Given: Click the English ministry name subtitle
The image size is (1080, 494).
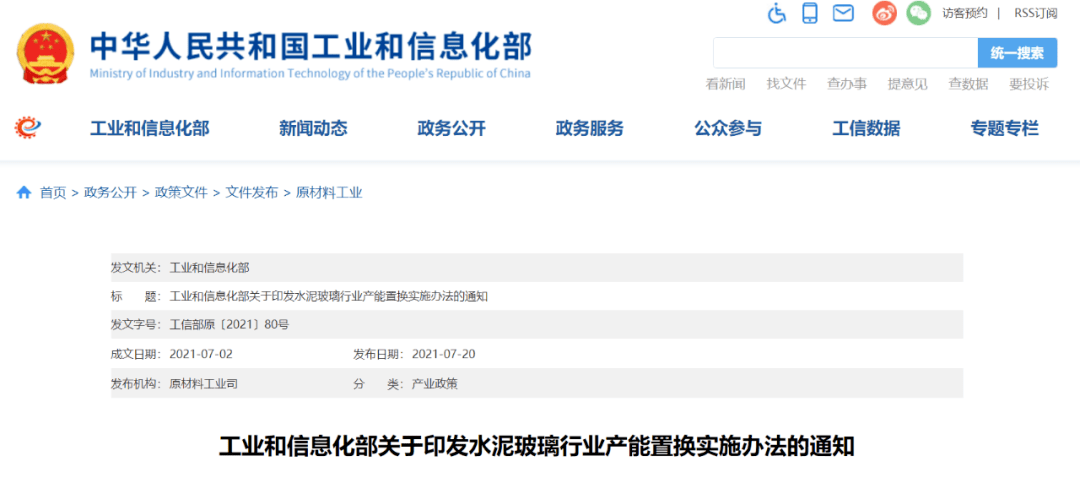Looking at the screenshot, I should coord(310,73).
